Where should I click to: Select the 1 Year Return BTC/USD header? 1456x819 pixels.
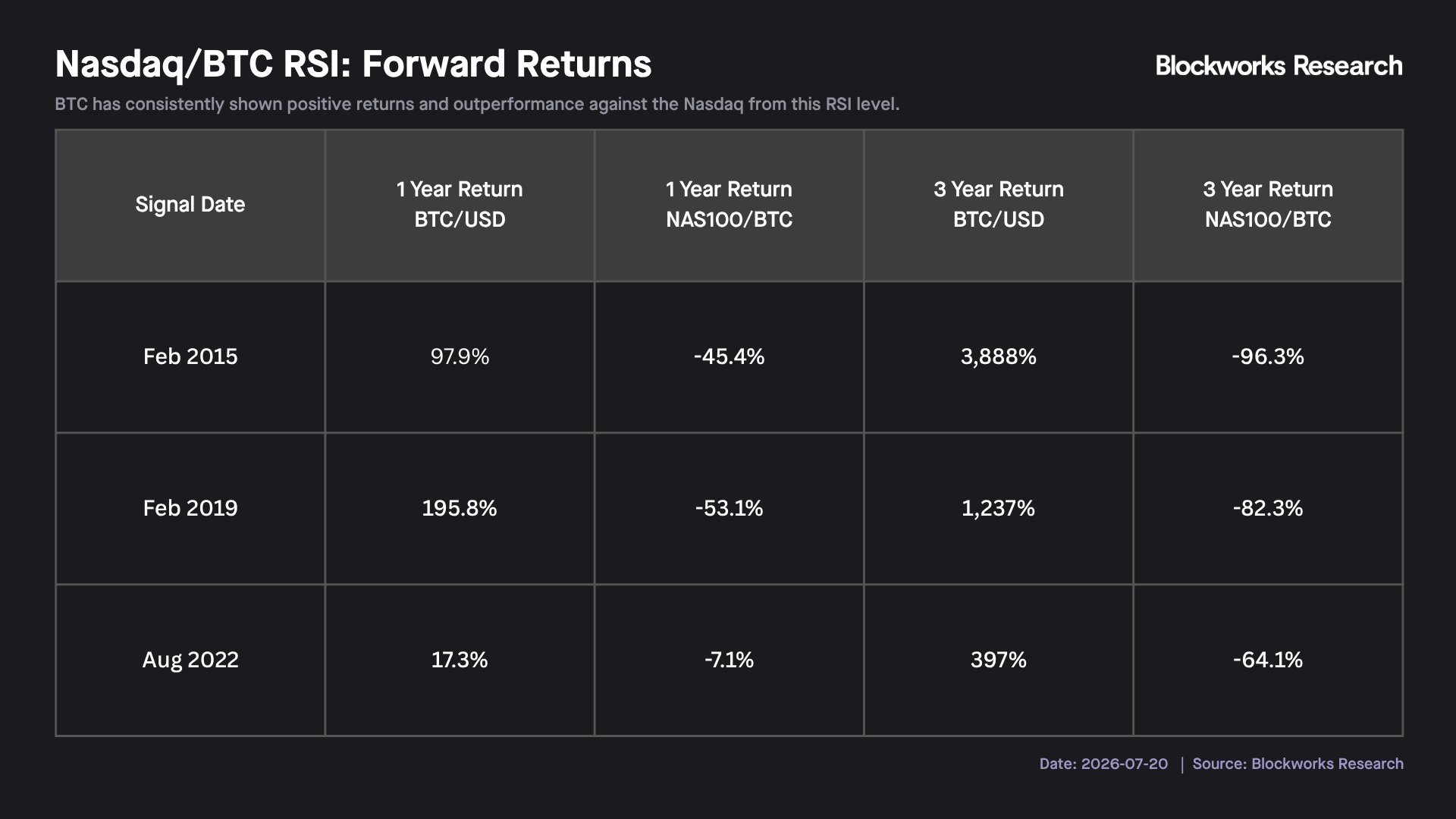point(460,206)
